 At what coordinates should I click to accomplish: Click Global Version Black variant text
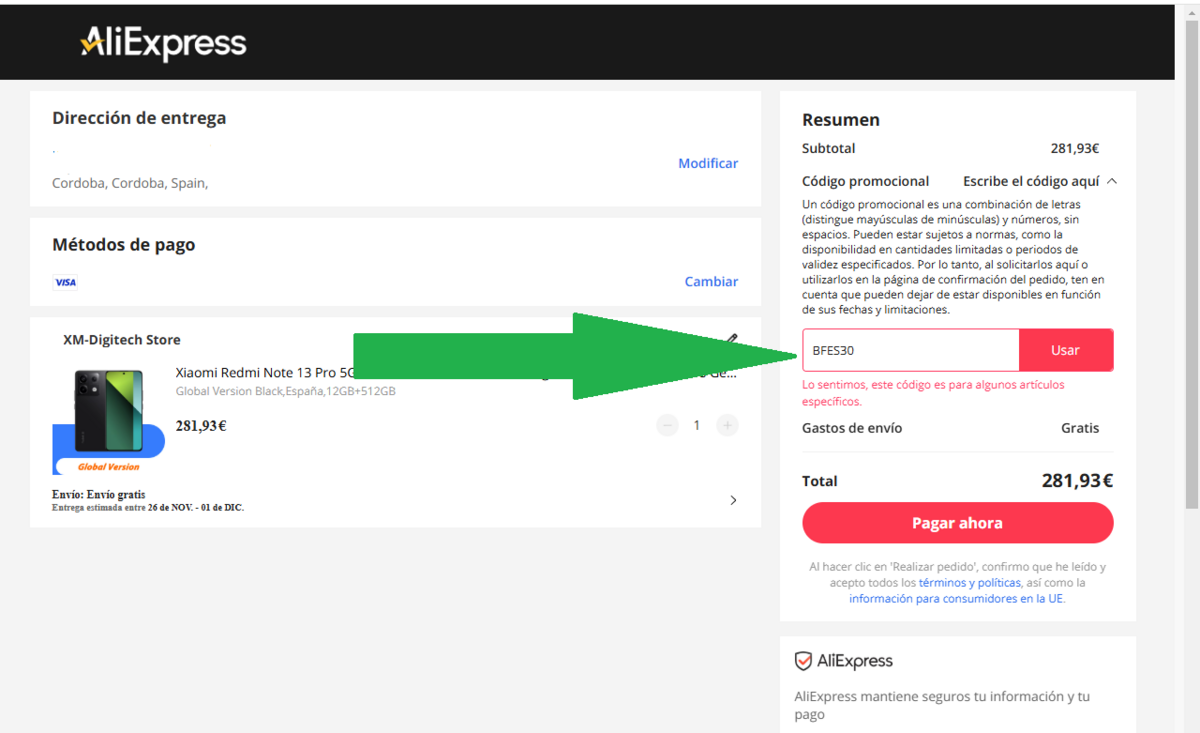(286, 391)
